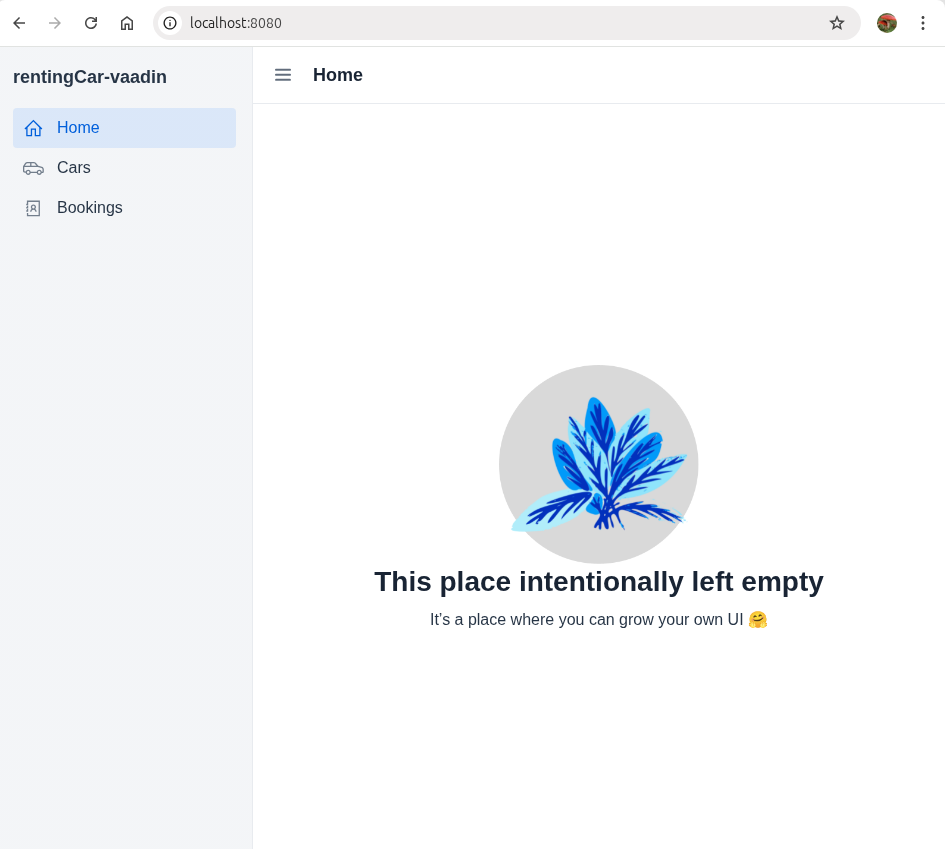945x849 pixels.
Task: Go back using browser back arrow
Action: click(x=19, y=23)
